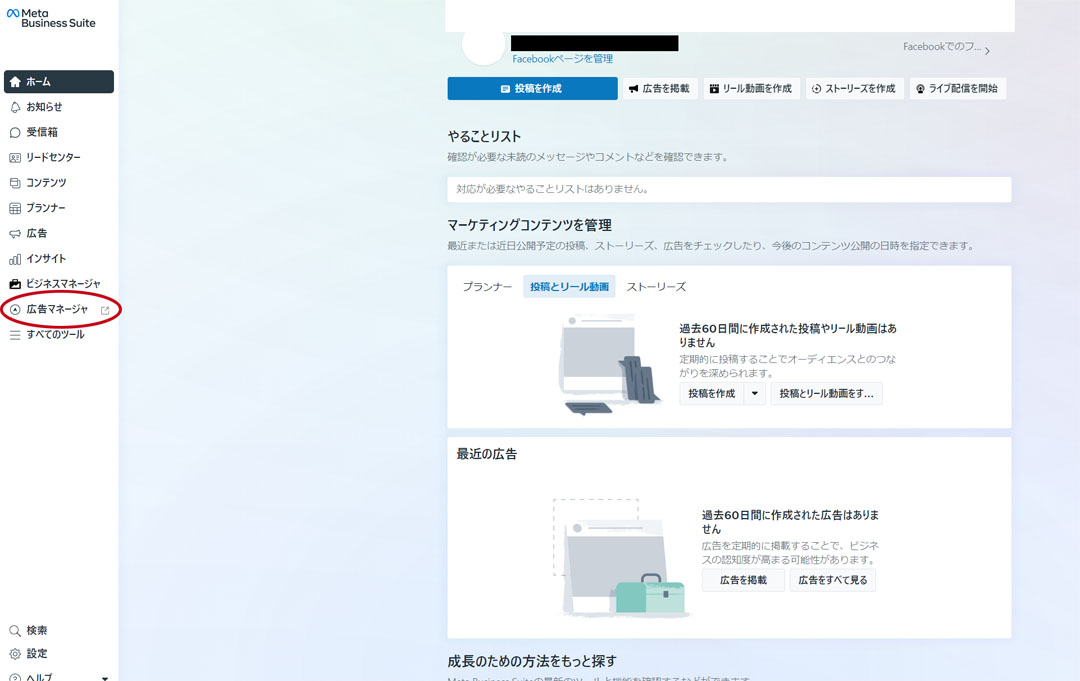The height and width of the screenshot is (681, 1080).
Task: Click the Meta Business Suite logo
Action: tap(51, 18)
